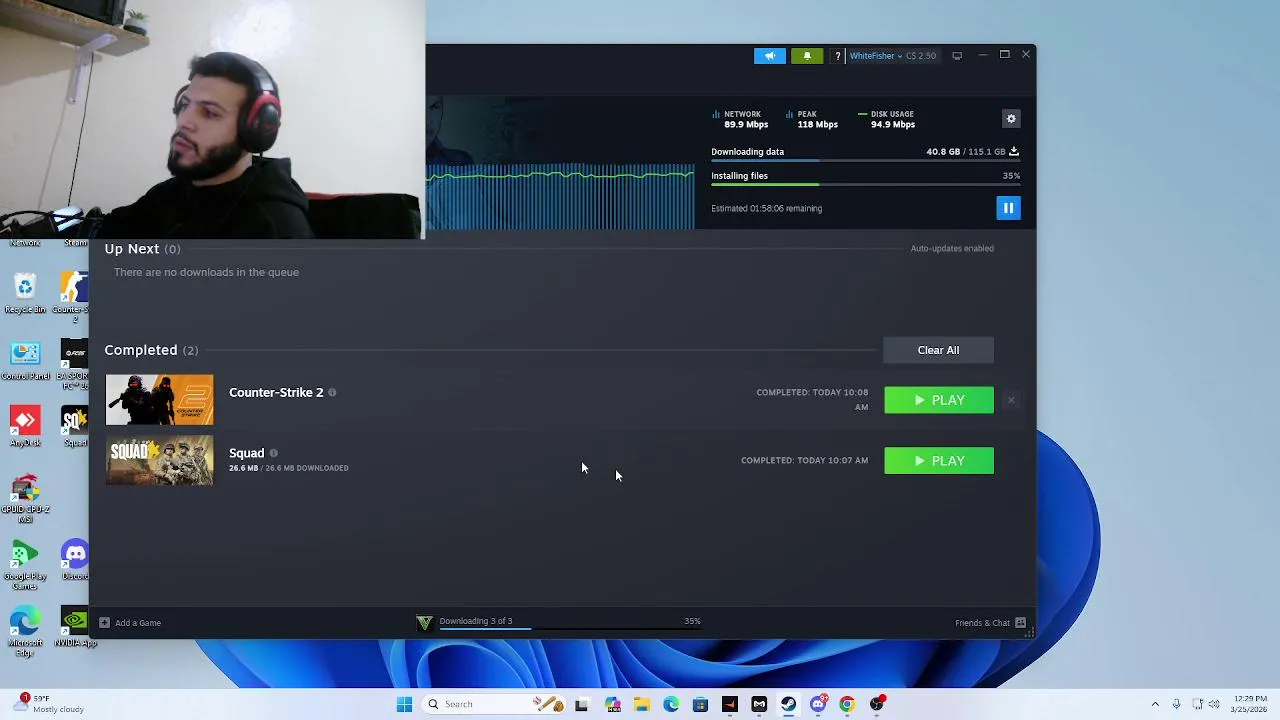This screenshot has width=1280, height=720.
Task: Play Counter-Strike 2
Action: (x=939, y=400)
